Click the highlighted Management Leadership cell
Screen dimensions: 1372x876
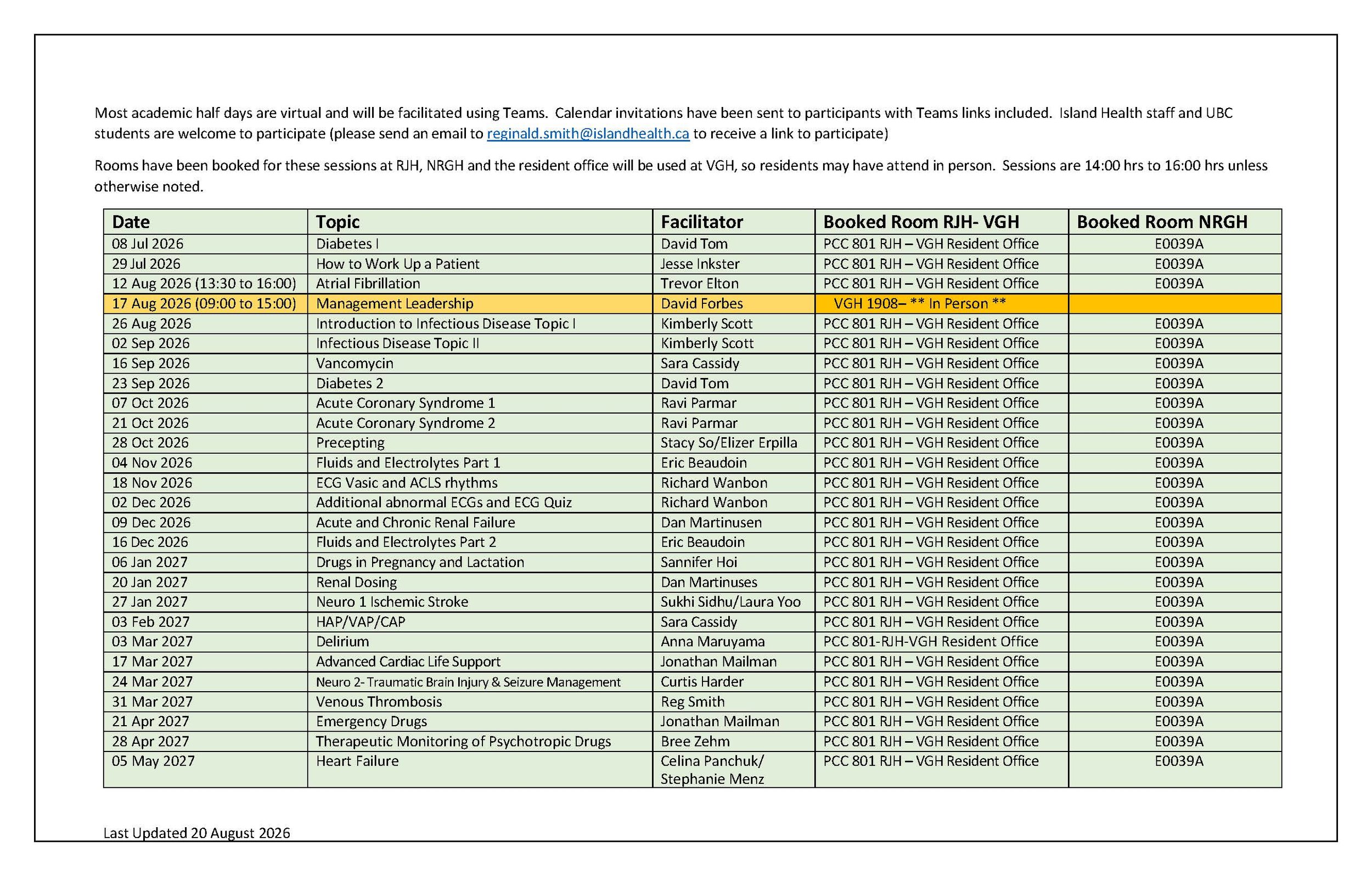pos(480,303)
